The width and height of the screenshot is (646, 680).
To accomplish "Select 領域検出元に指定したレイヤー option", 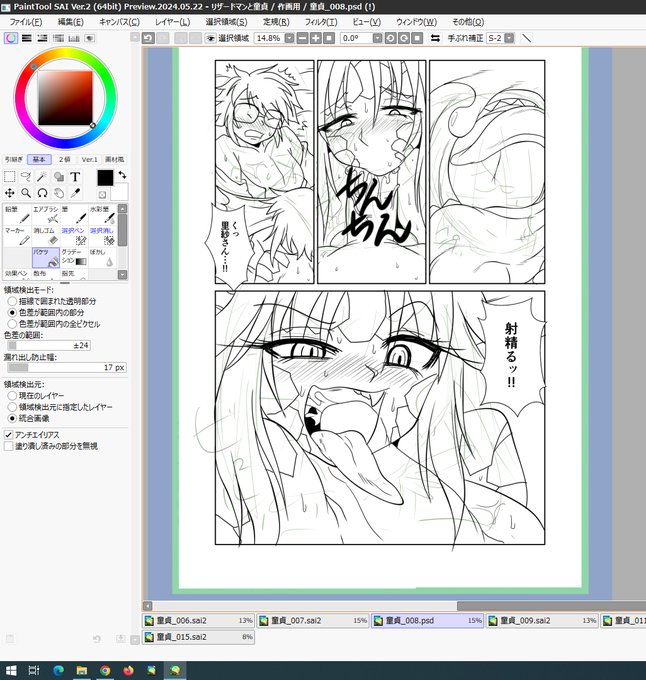I will 60,407.
